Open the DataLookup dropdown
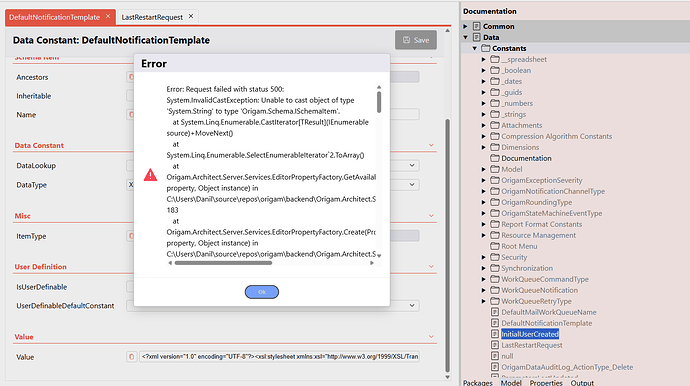690x386 pixels. (x=412, y=165)
